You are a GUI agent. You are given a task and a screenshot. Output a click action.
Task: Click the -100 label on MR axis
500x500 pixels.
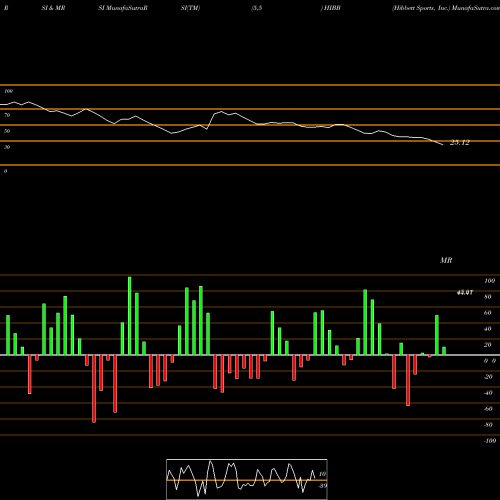click(490, 441)
